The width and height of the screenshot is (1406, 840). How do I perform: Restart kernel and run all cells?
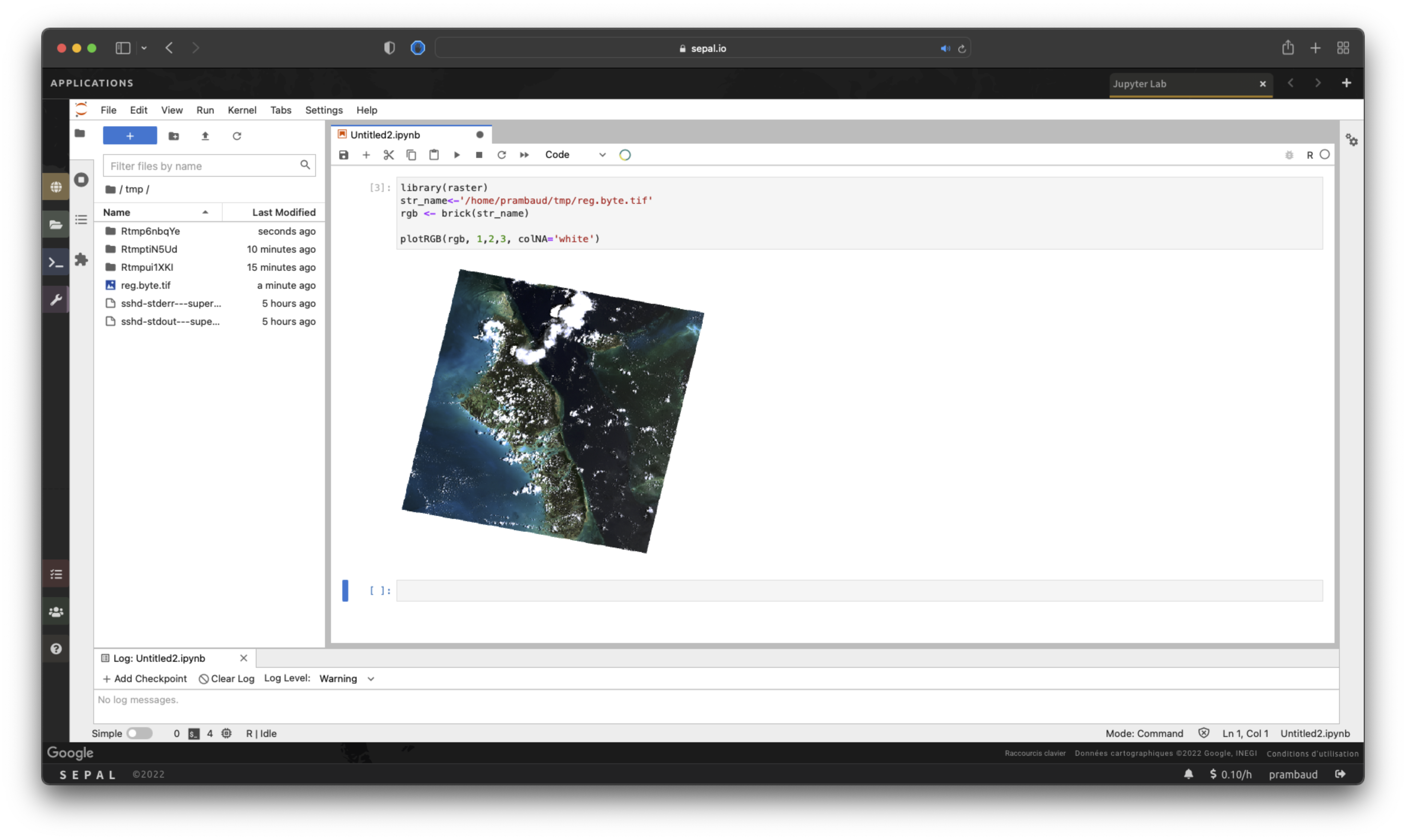524,155
